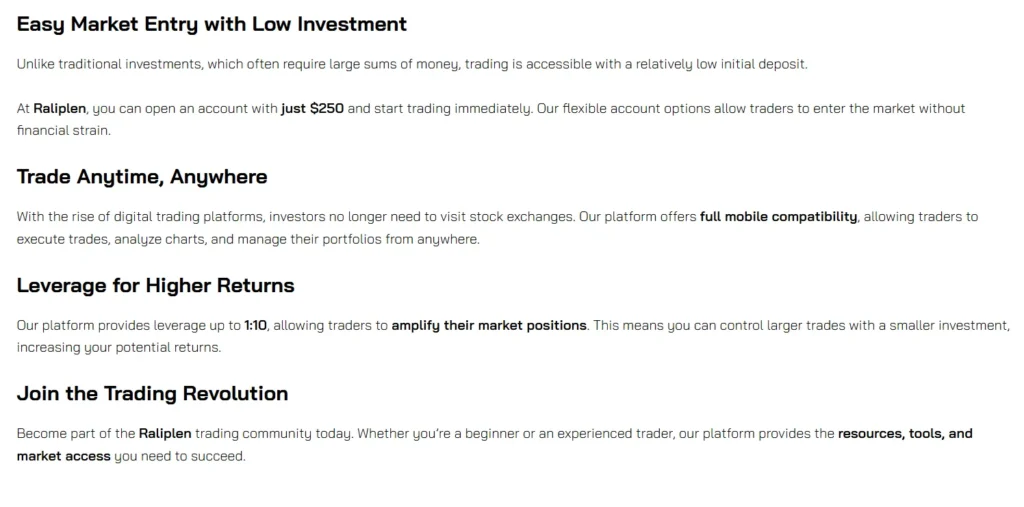Click the line starting "execute trades, analyze charts"

point(248,239)
